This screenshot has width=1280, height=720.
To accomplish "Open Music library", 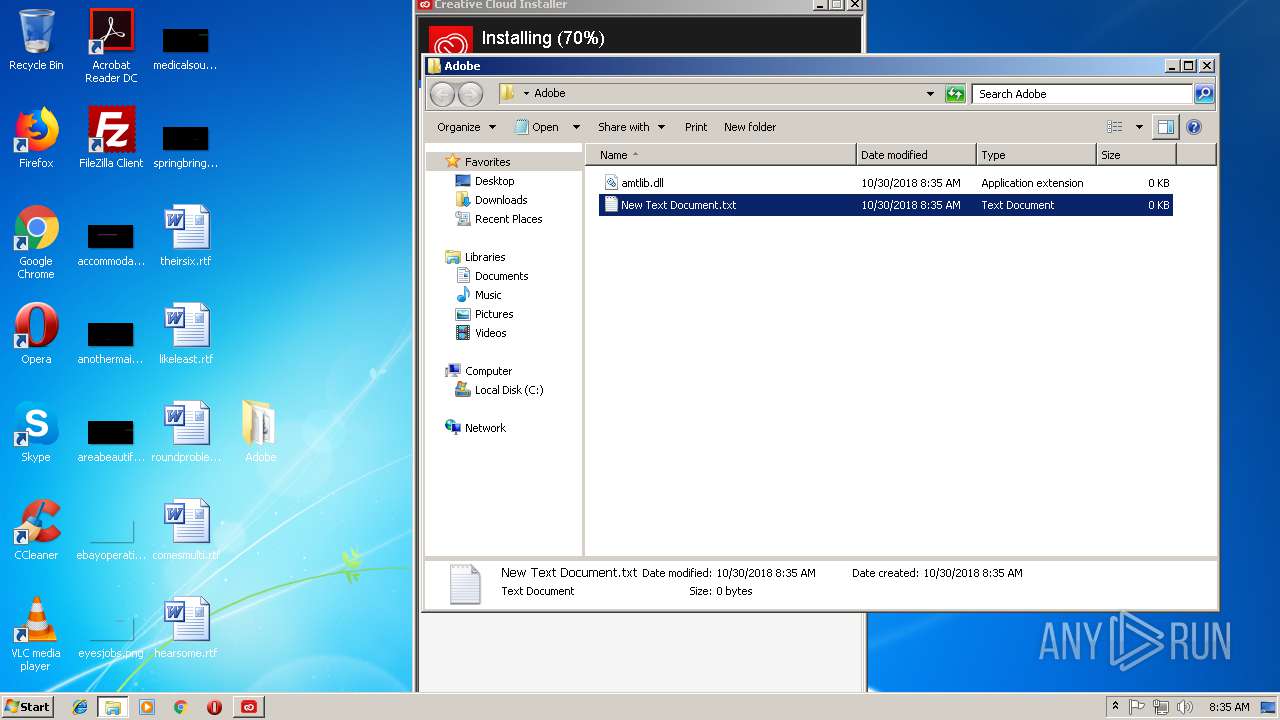I will [488, 295].
